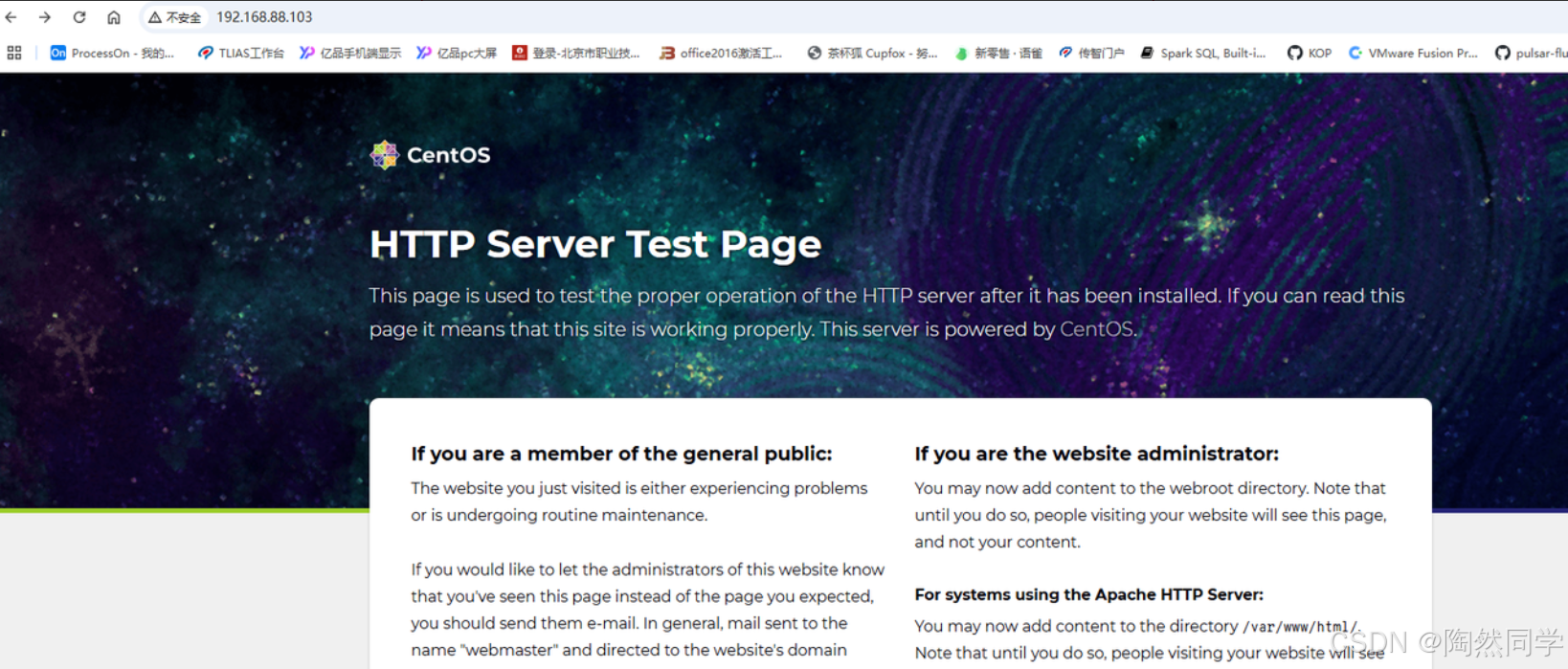Click the browser forward arrow

coord(45,17)
